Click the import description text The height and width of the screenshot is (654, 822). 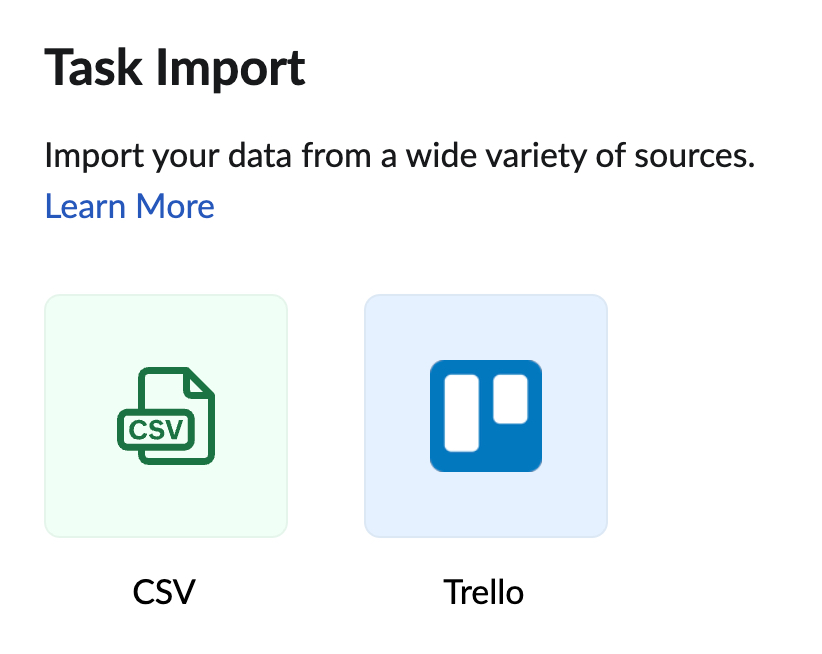pyautogui.click(x=397, y=155)
